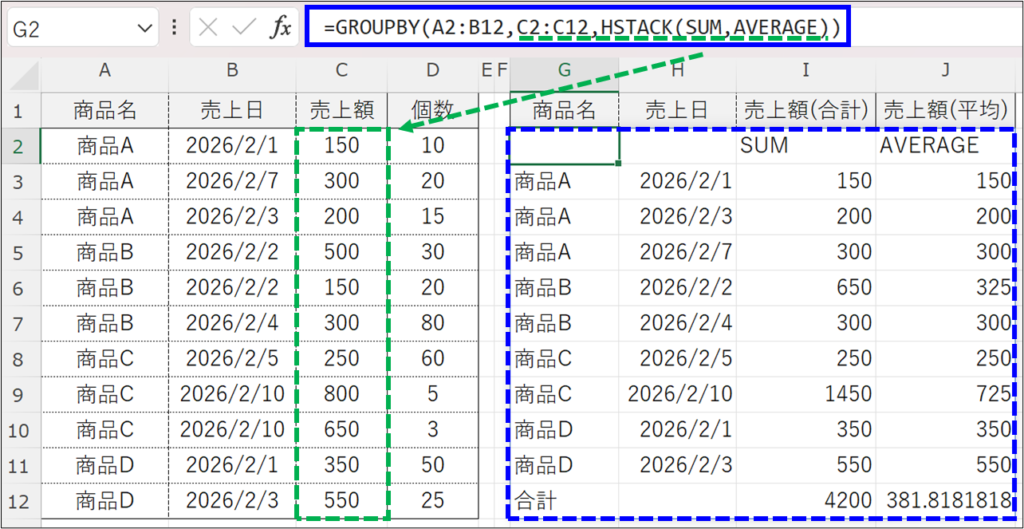1024x529 pixels.
Task: Select the 合計 total cell in column G
Action: (565, 500)
